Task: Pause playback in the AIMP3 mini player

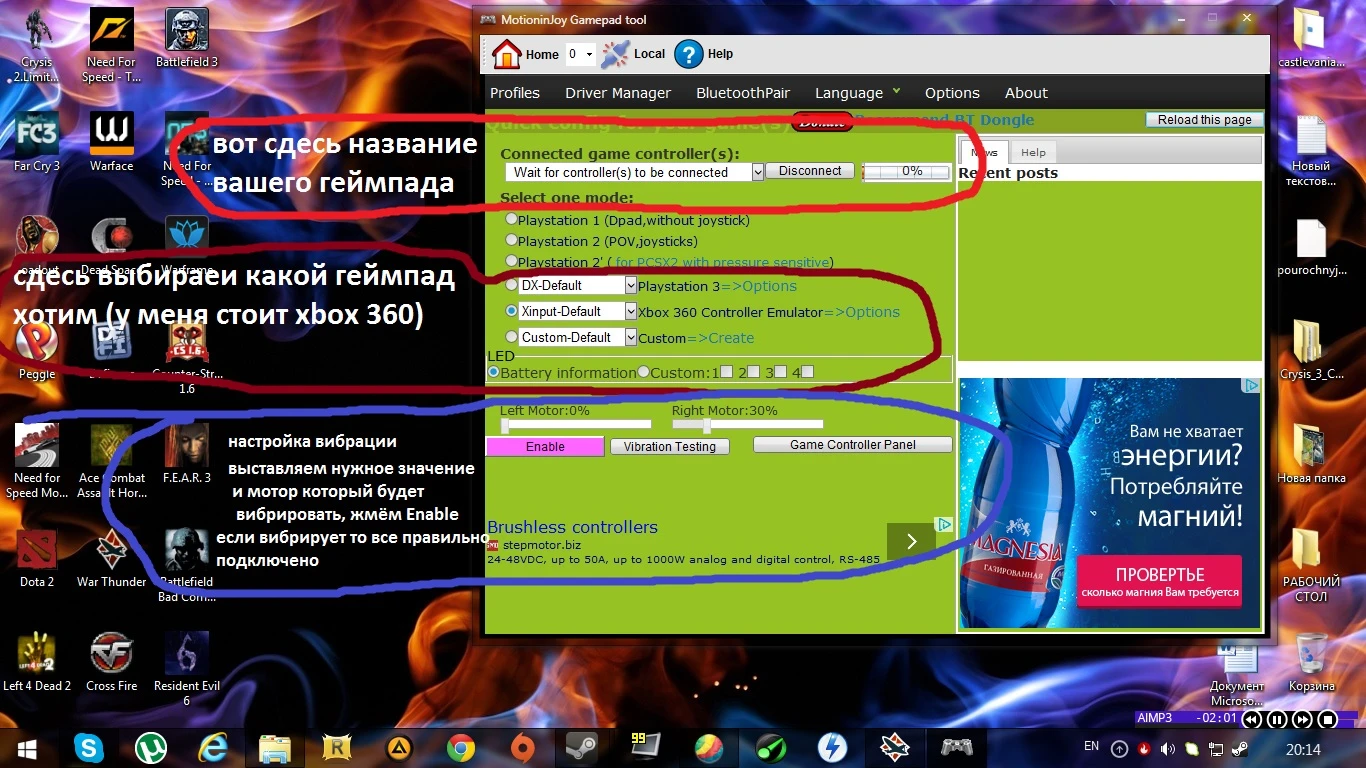Action: pyautogui.click(x=1277, y=719)
